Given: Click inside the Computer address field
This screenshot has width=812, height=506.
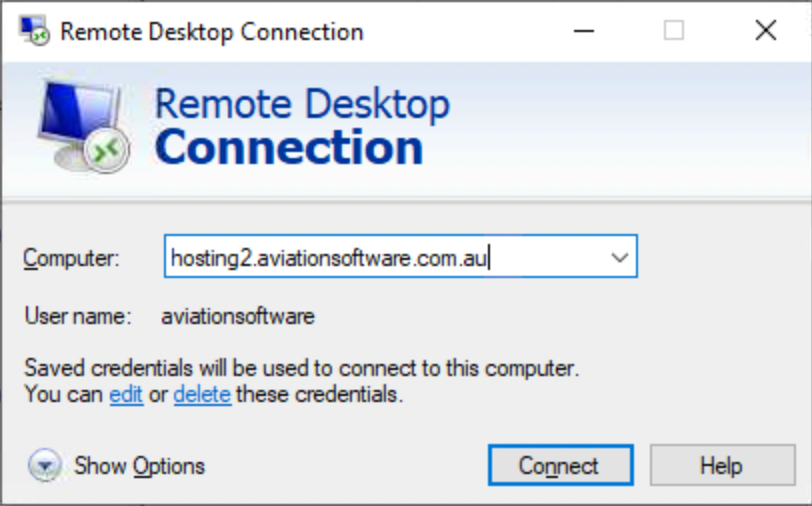Looking at the screenshot, I should [x=380, y=258].
